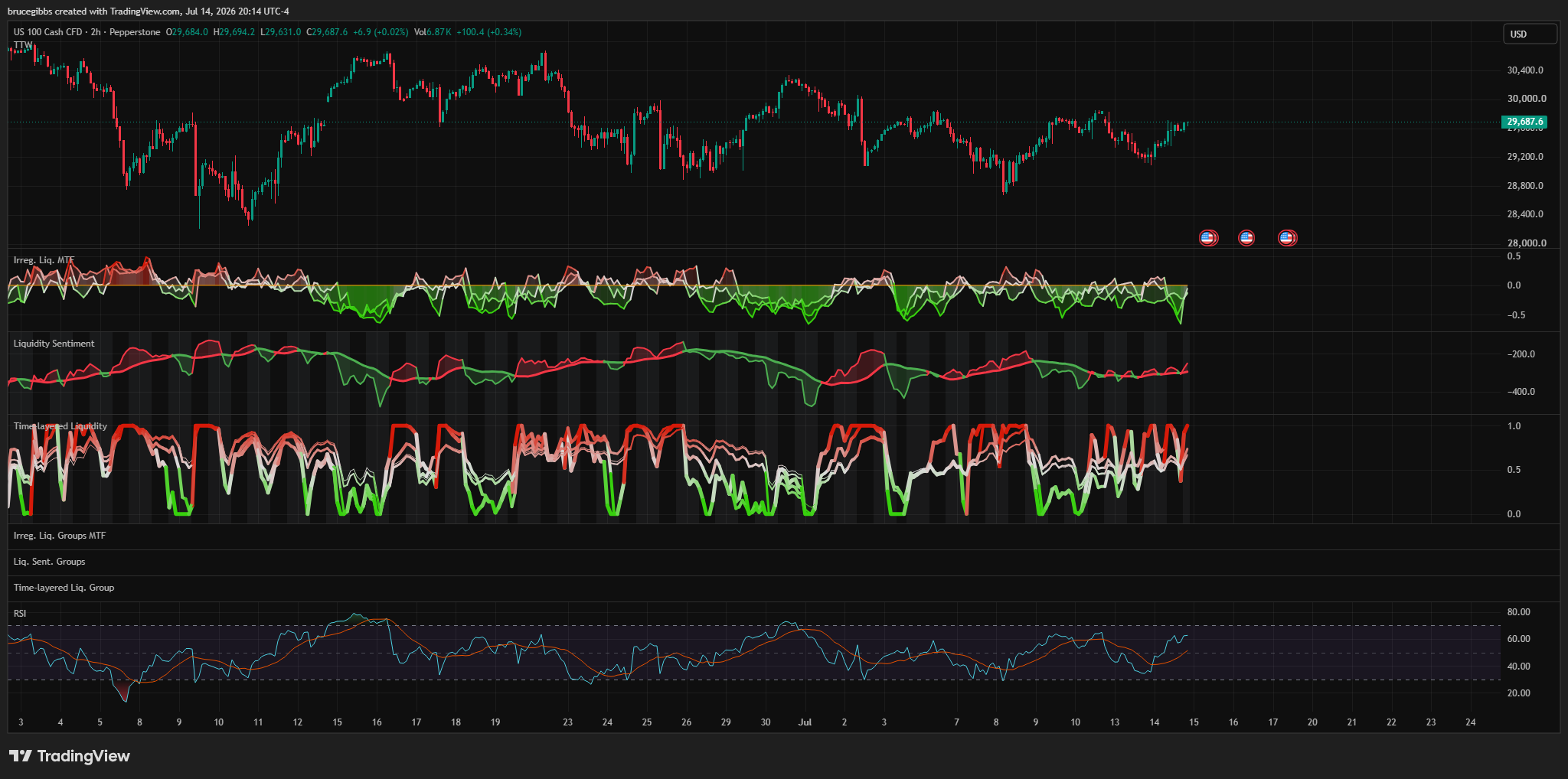Click the 28,400.0 price scale label
This screenshot has width=1568, height=779.
[x=1525, y=214]
